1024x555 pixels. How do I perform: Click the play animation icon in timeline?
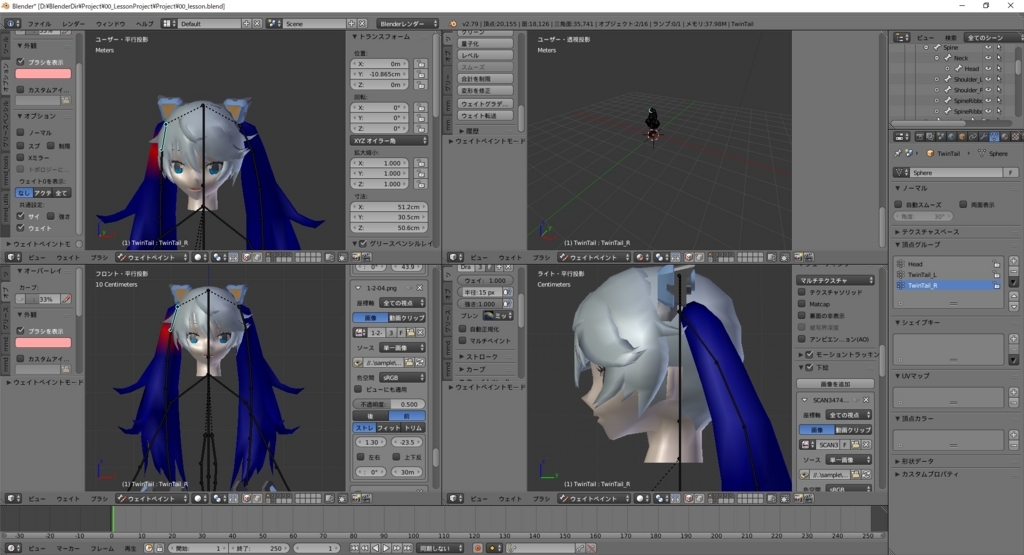[x=385, y=548]
